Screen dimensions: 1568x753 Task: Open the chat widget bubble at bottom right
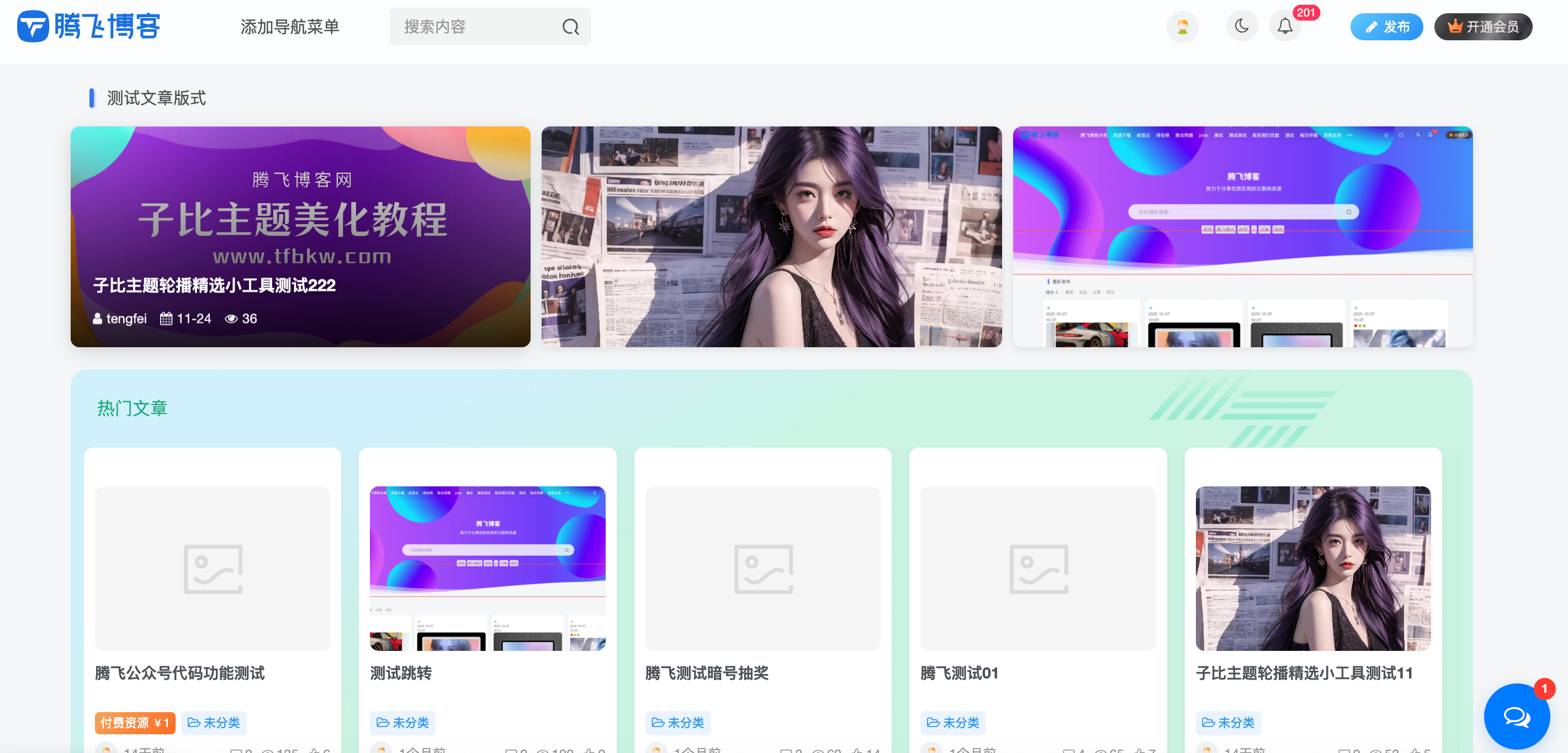[1516, 717]
